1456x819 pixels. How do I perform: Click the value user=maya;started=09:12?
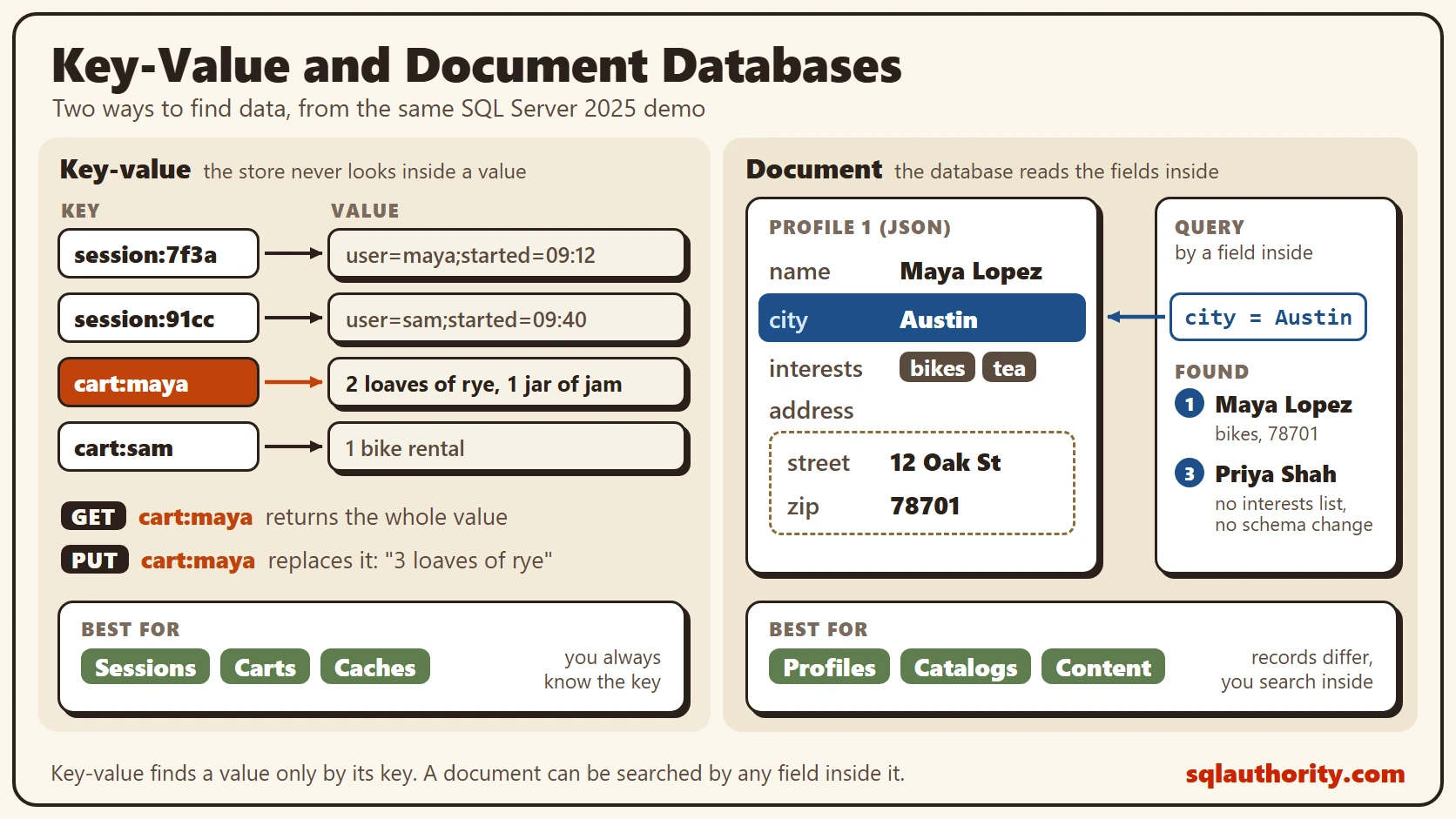pyautogui.click(x=508, y=254)
